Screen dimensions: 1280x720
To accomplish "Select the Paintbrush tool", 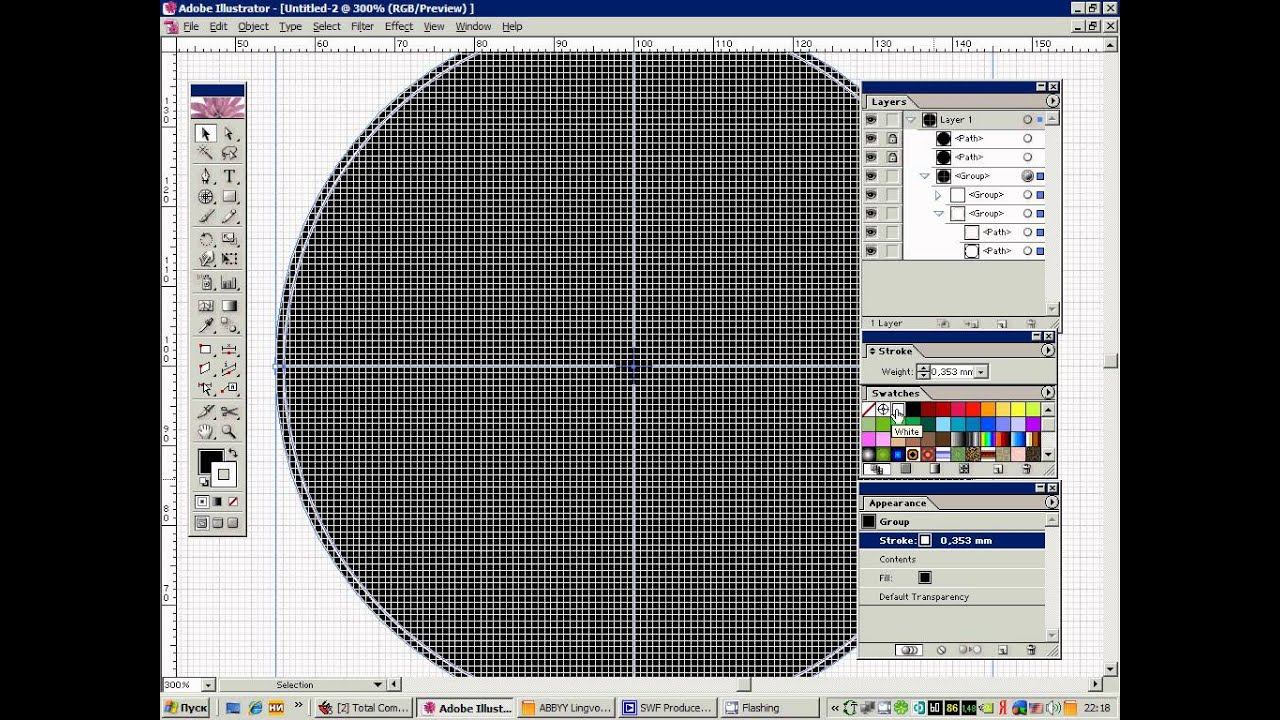I will 206,216.
